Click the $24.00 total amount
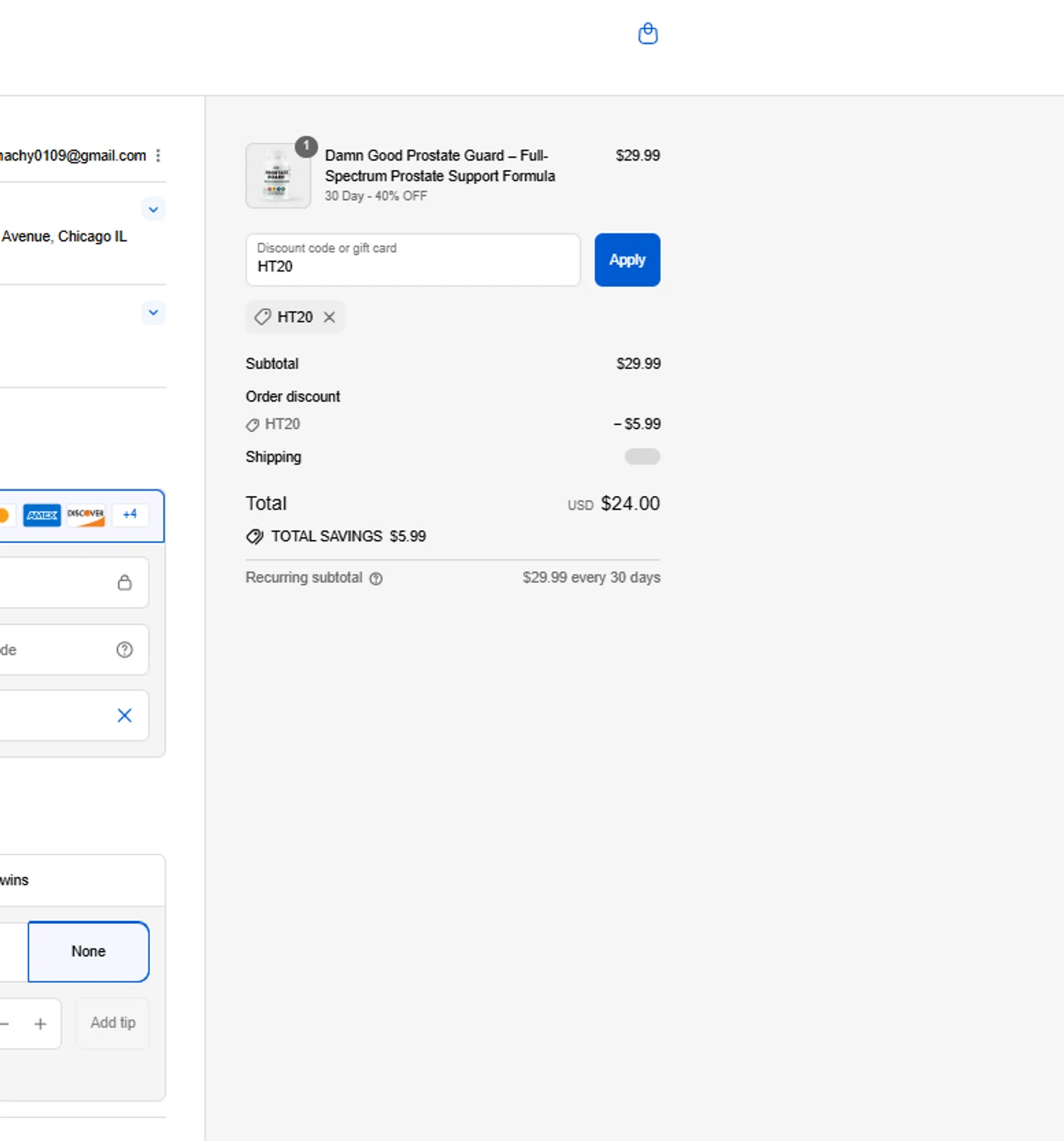1064x1141 pixels. (x=630, y=504)
